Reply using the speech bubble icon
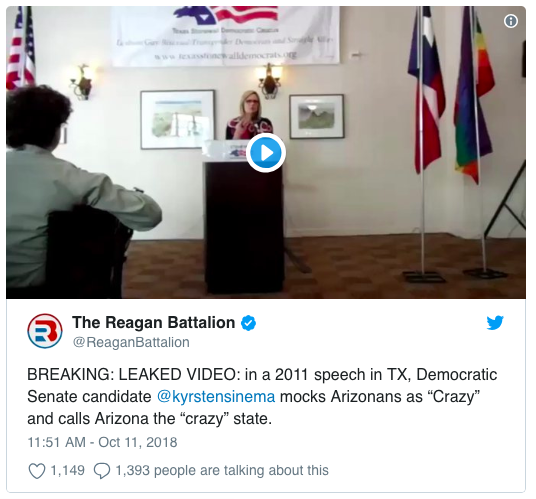536x499 pixels. pyautogui.click(x=102, y=471)
